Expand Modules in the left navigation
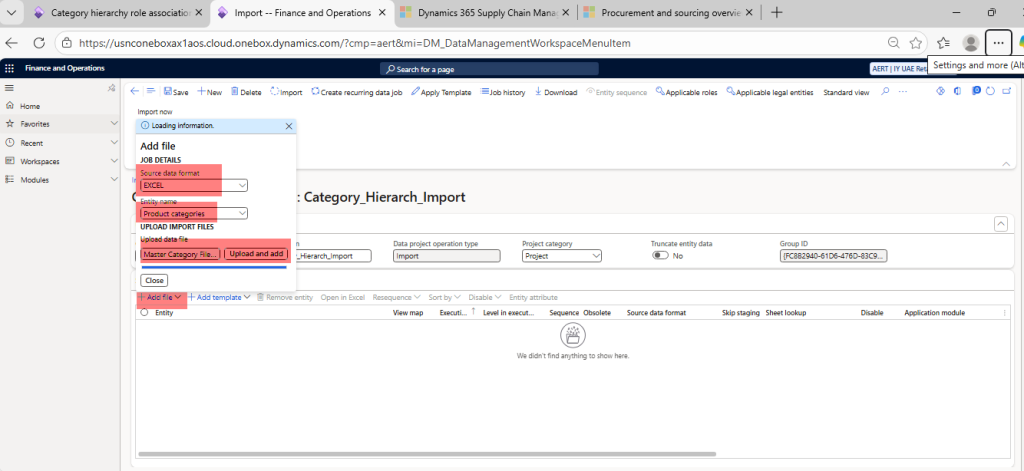 tap(114, 180)
